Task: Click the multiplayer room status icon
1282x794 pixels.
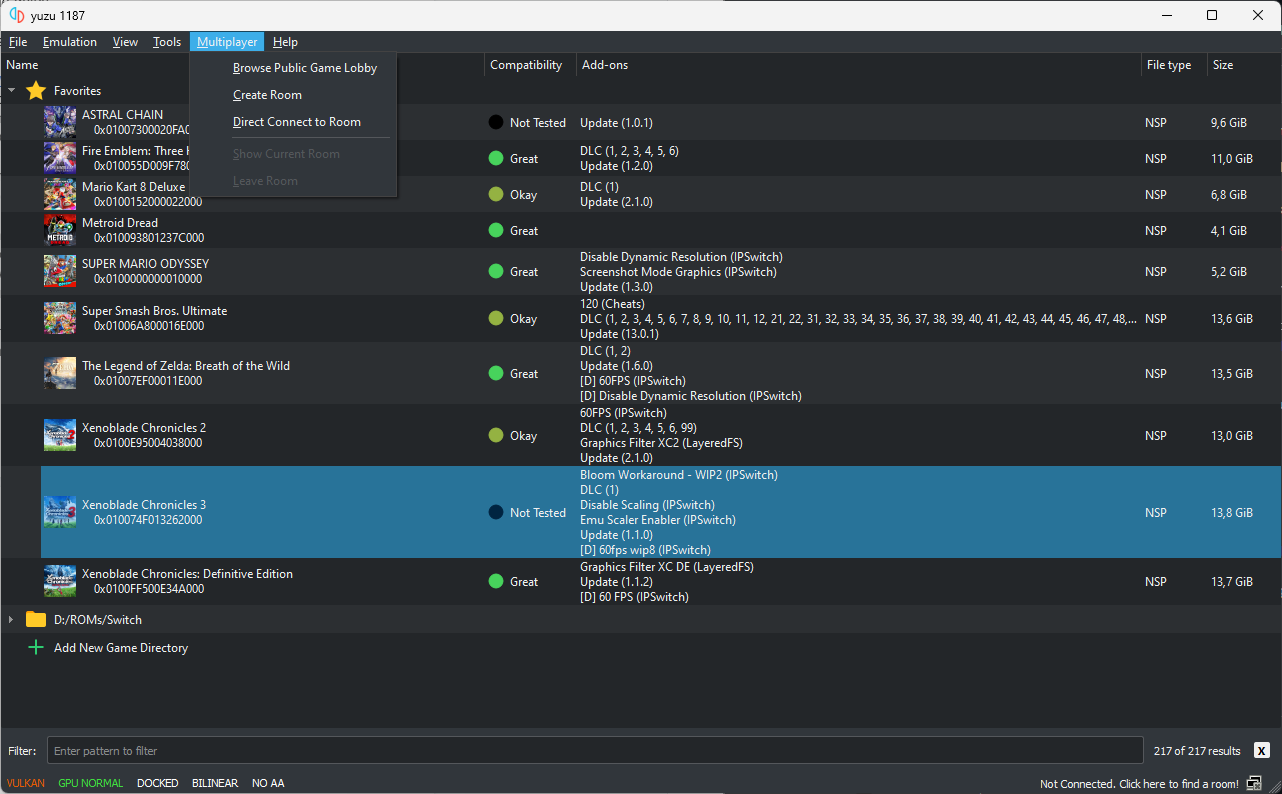Action: 1254,783
